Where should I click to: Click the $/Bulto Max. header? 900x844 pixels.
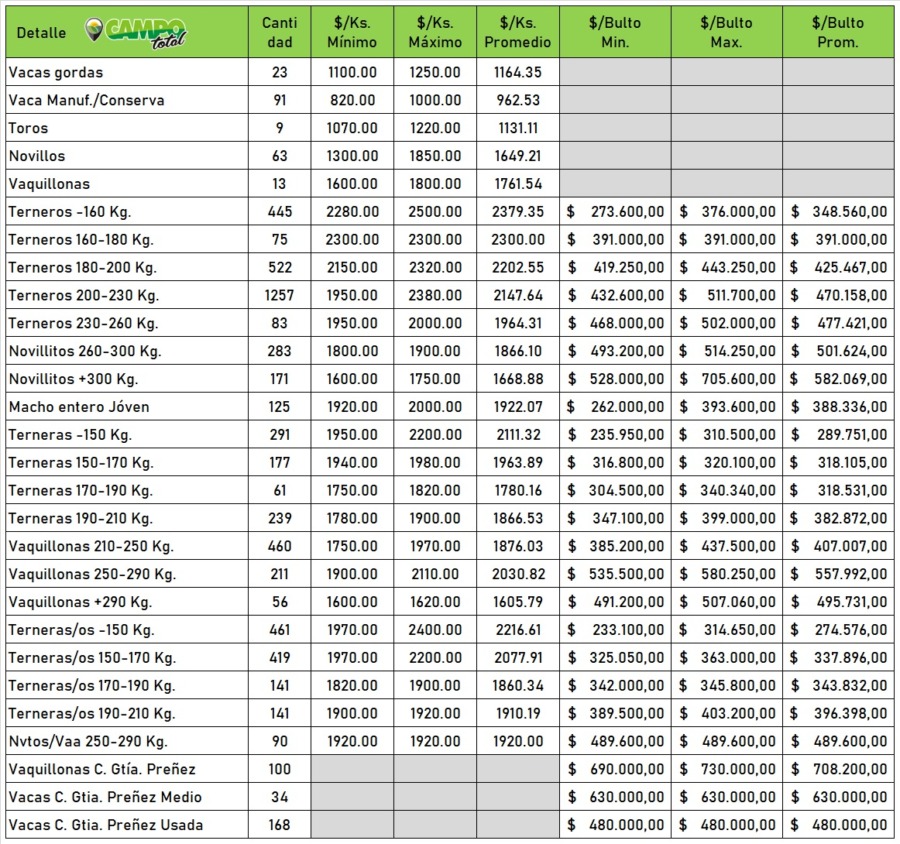tap(727, 32)
